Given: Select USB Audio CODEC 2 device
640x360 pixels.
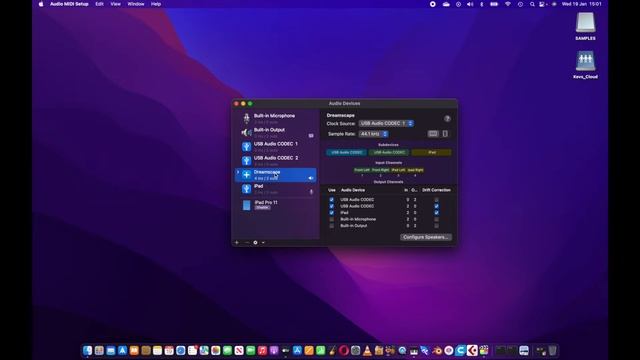Looking at the screenshot, I should click(276, 160).
